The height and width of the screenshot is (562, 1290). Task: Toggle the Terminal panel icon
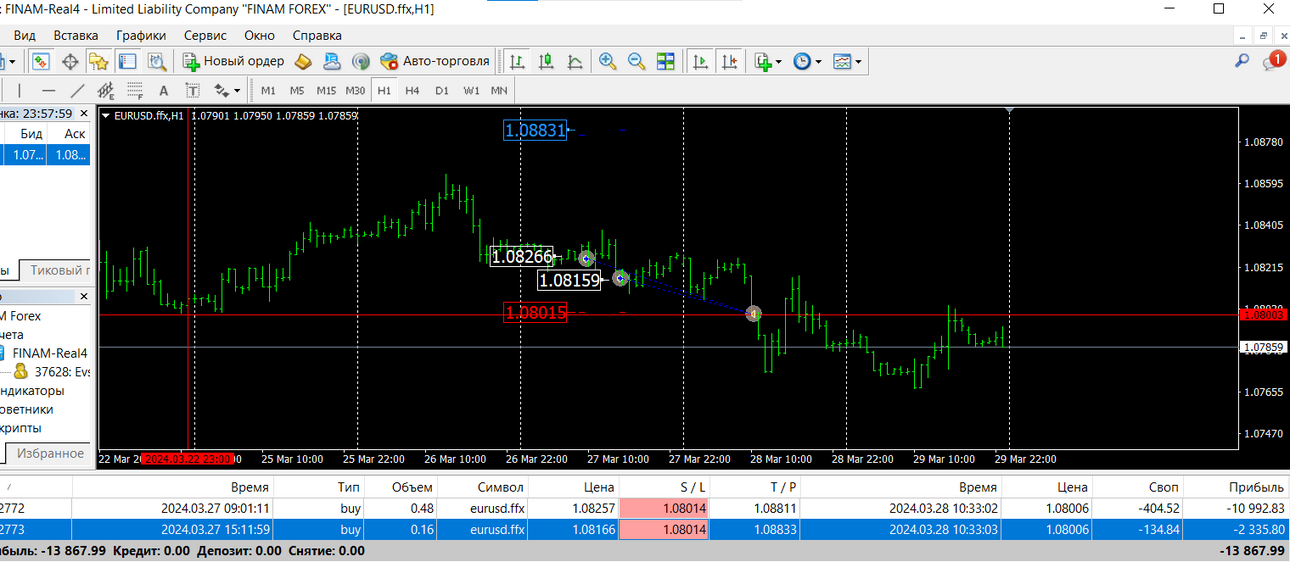127,61
